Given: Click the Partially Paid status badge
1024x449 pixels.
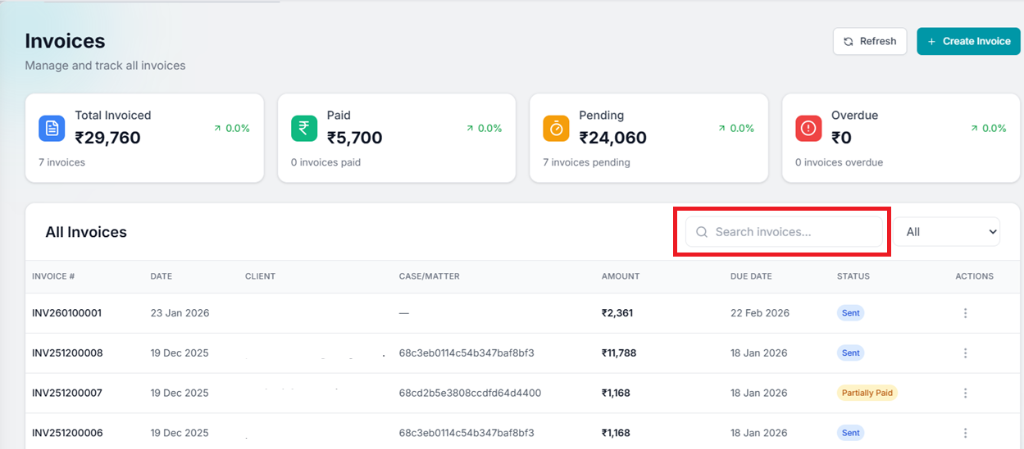Looking at the screenshot, I should 867,393.
